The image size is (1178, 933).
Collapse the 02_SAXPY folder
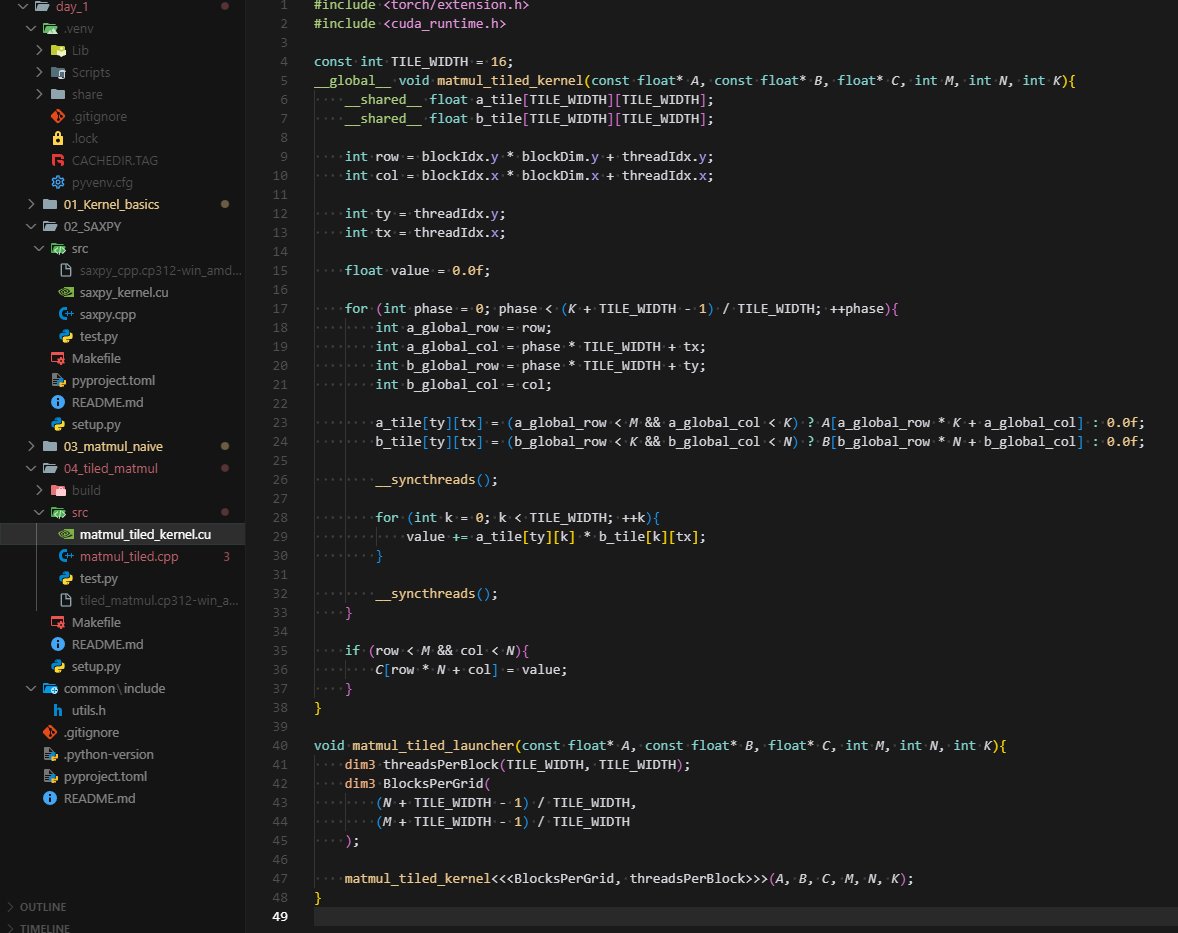tap(30, 226)
